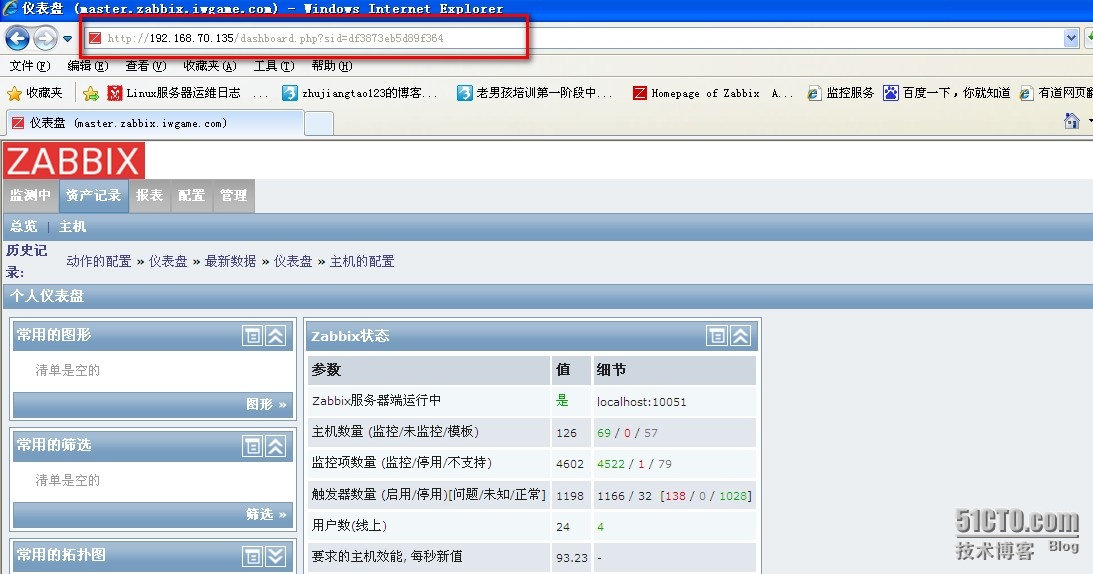This screenshot has width=1093, height=574.
Task: Collapse the 常用的筛选 widget
Action: pos(276,446)
